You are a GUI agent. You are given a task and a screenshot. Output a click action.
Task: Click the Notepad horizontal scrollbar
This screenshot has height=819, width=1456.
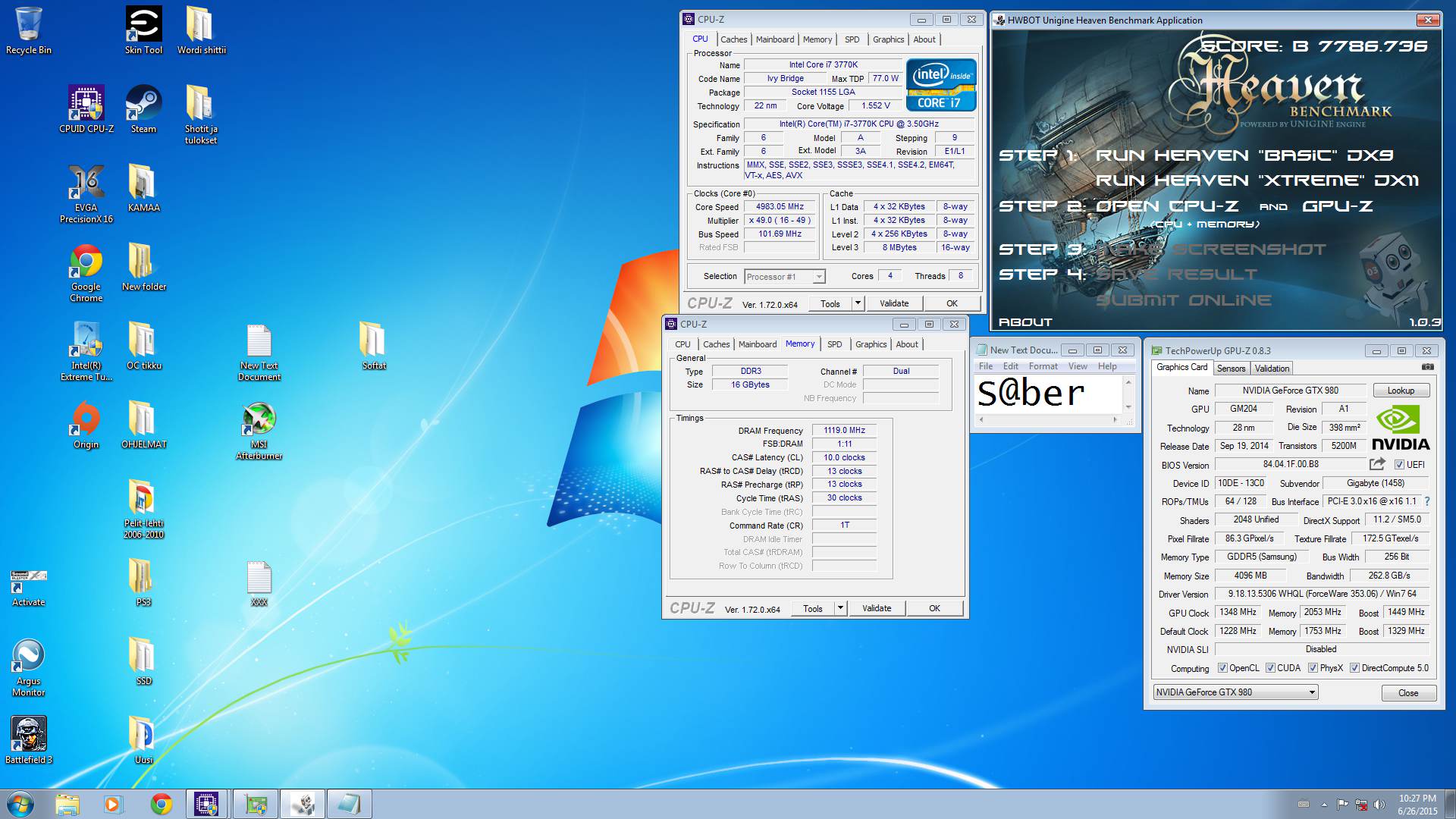click(1048, 419)
